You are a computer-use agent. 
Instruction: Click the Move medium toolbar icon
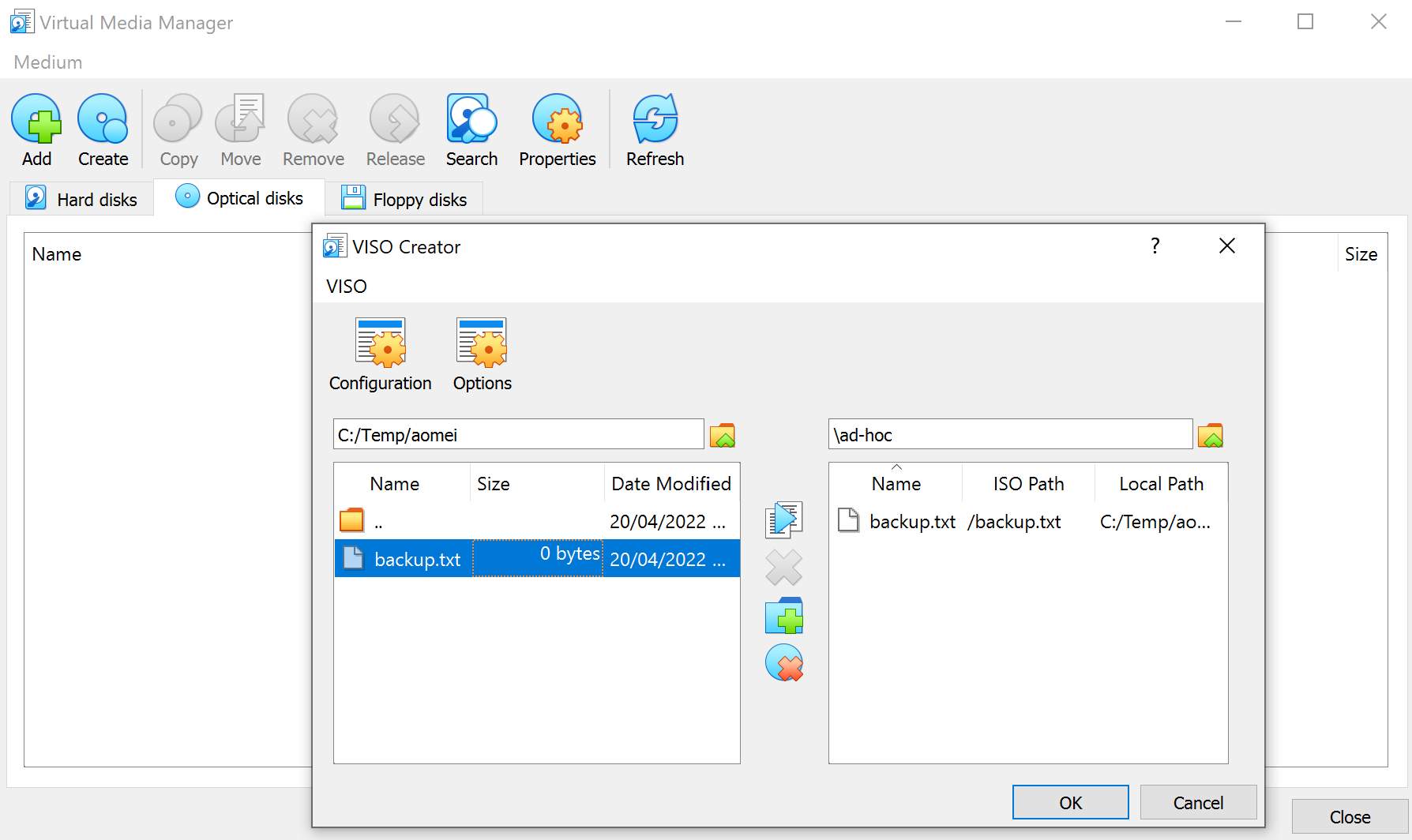coord(240,118)
